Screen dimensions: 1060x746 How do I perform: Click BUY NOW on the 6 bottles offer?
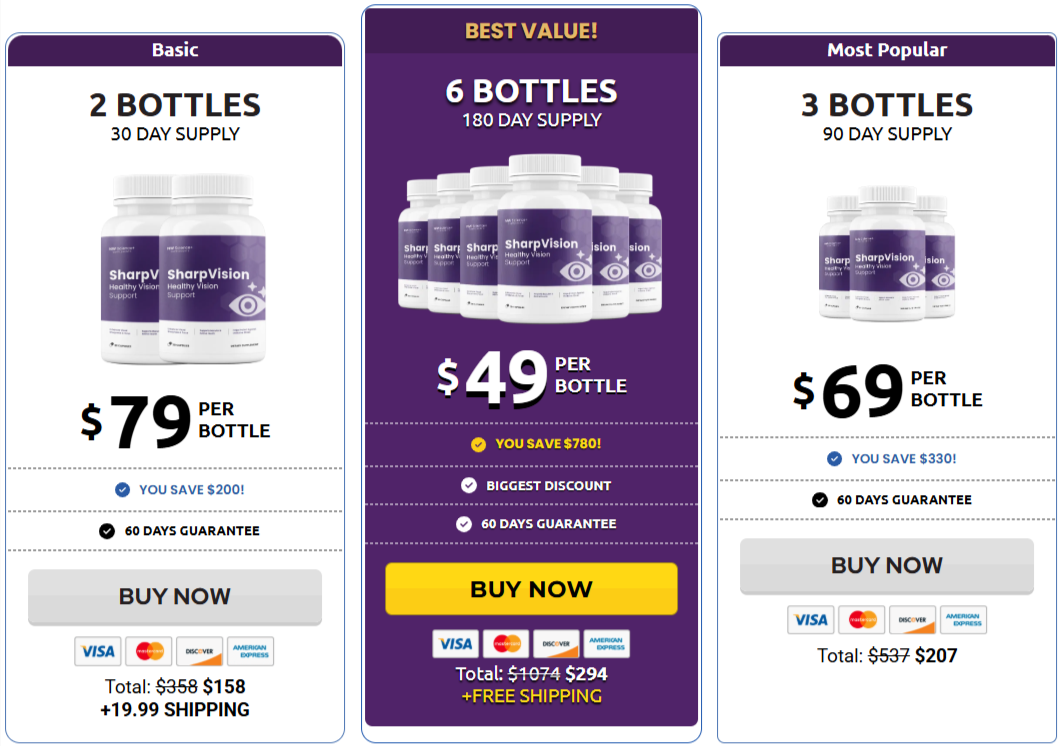pyautogui.click(x=530, y=588)
